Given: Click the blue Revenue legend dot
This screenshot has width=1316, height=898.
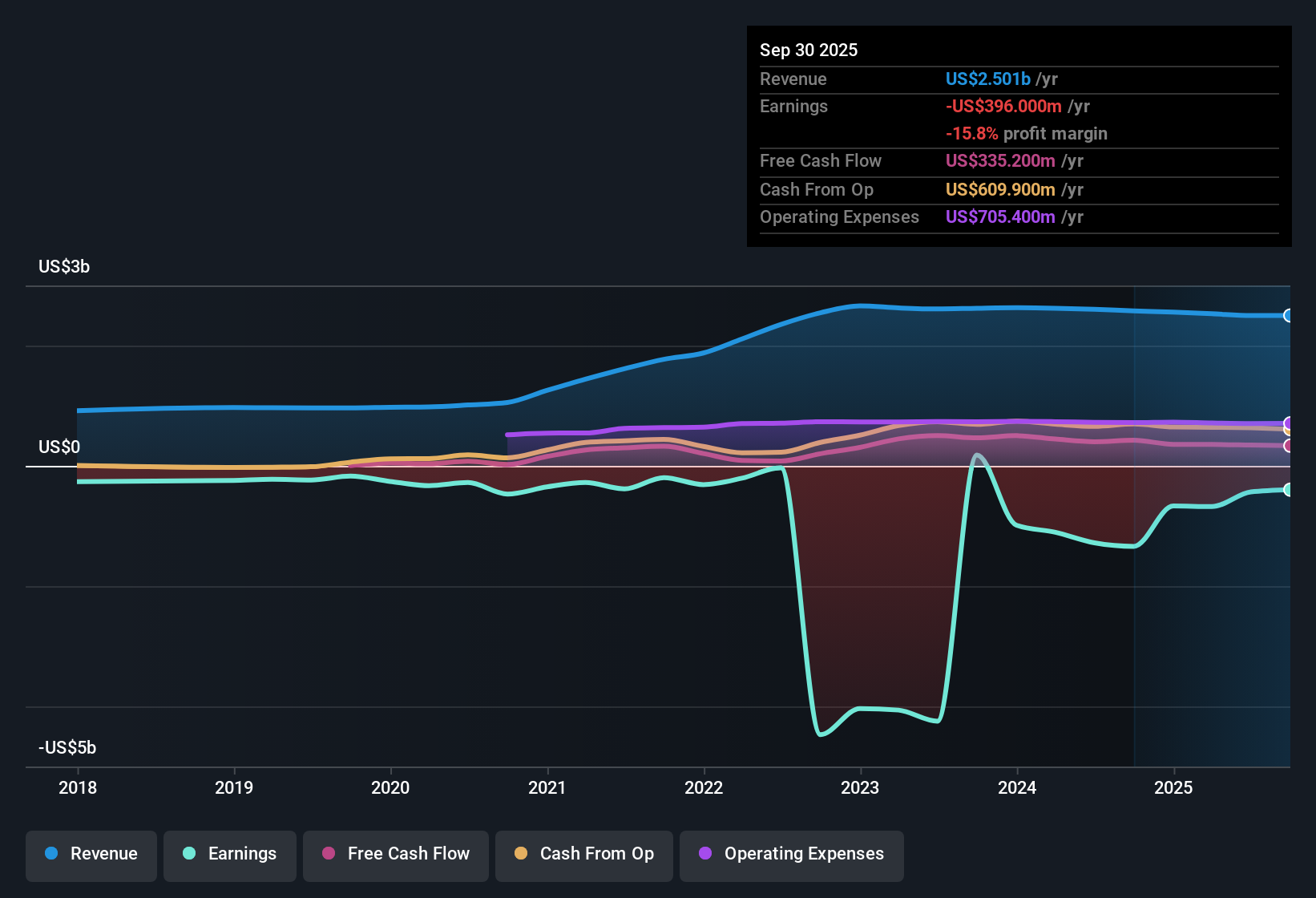Looking at the screenshot, I should coord(50,855).
